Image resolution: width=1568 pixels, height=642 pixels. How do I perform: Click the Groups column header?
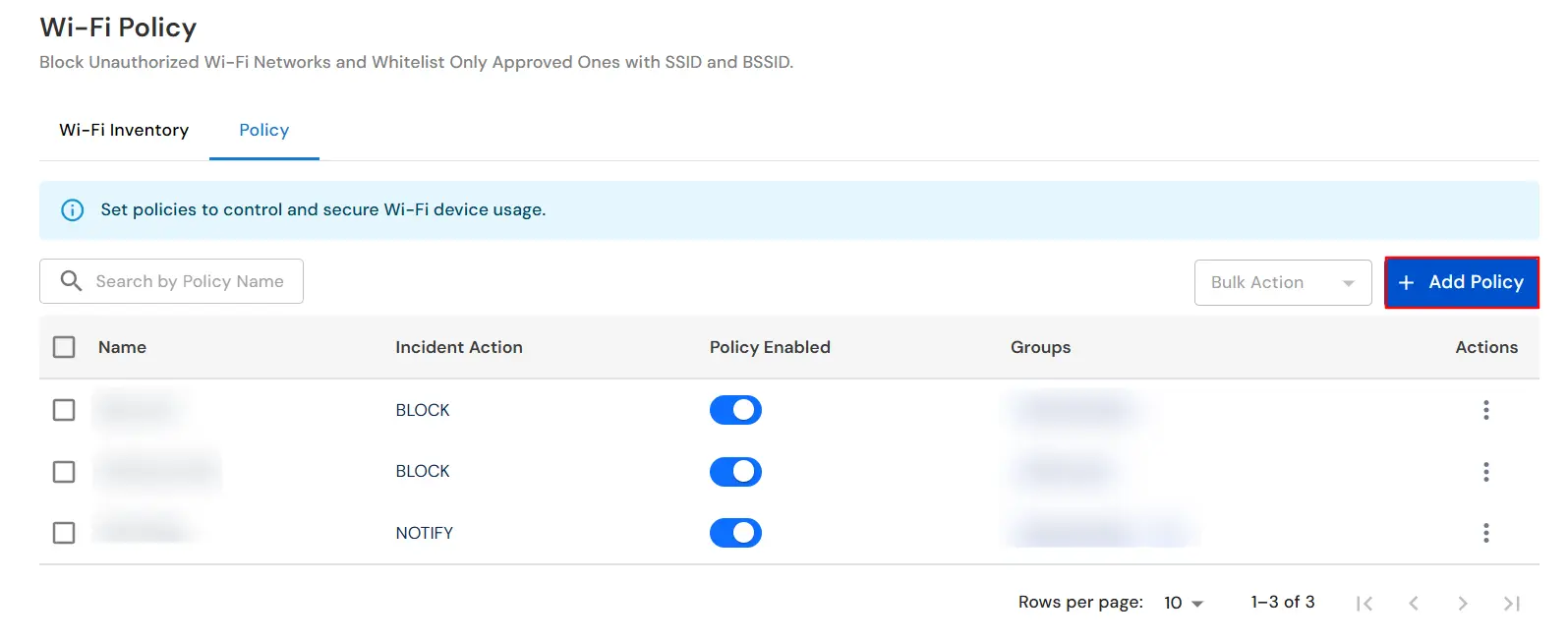click(x=1040, y=347)
